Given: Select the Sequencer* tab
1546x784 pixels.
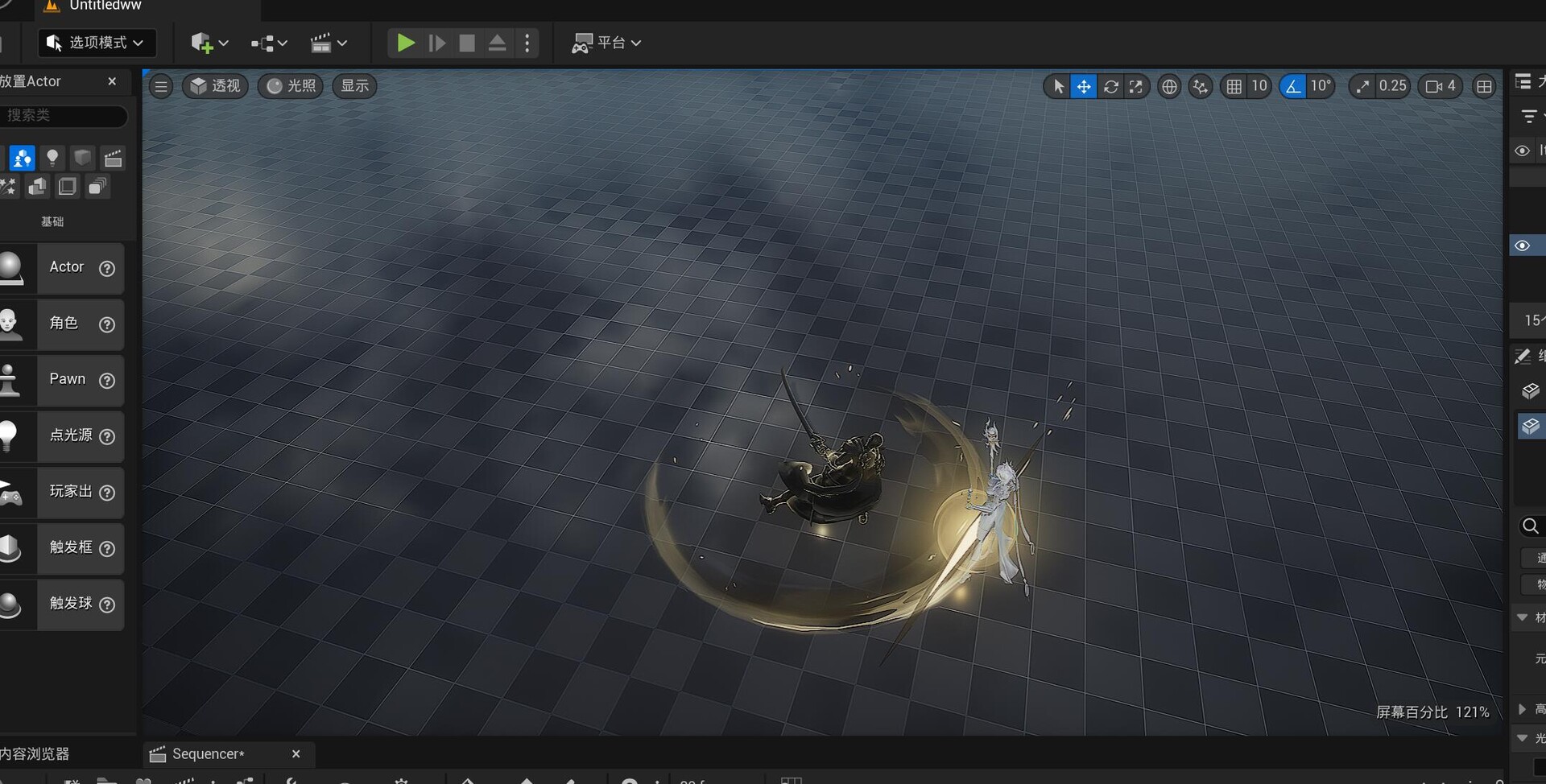Looking at the screenshot, I should [x=211, y=754].
